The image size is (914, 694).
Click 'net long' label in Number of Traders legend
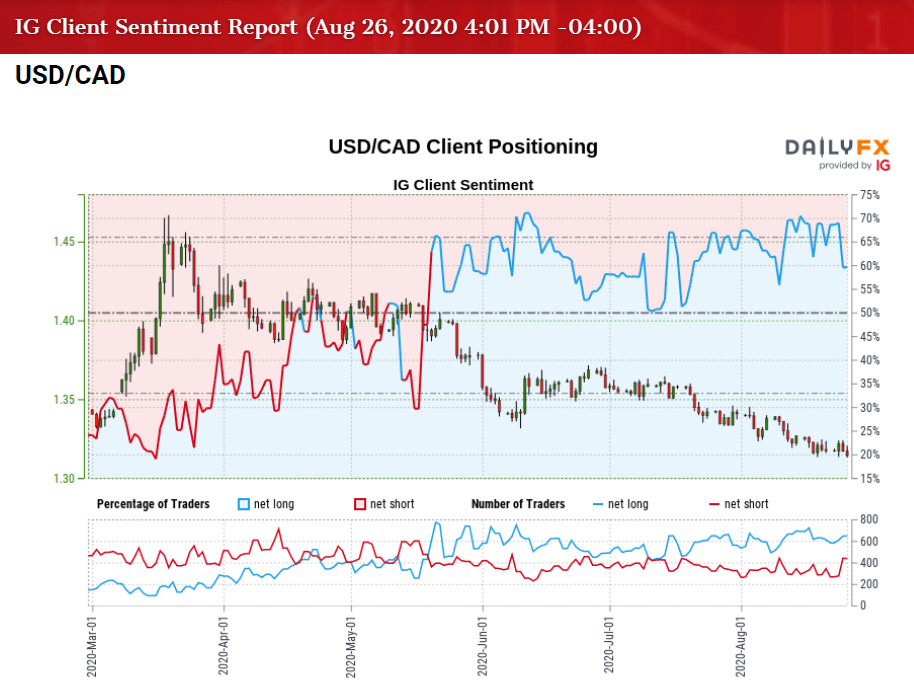tap(628, 504)
